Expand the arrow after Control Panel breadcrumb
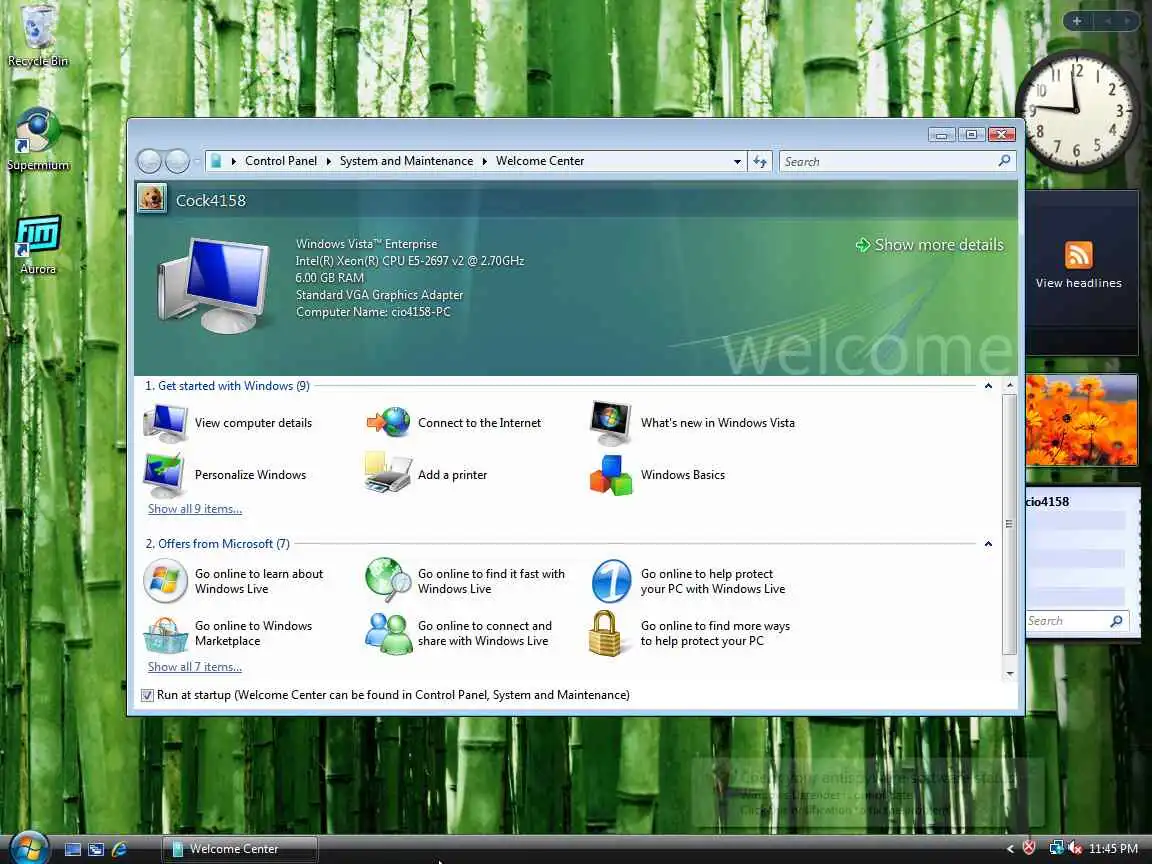This screenshot has height=864, width=1152. coord(328,162)
